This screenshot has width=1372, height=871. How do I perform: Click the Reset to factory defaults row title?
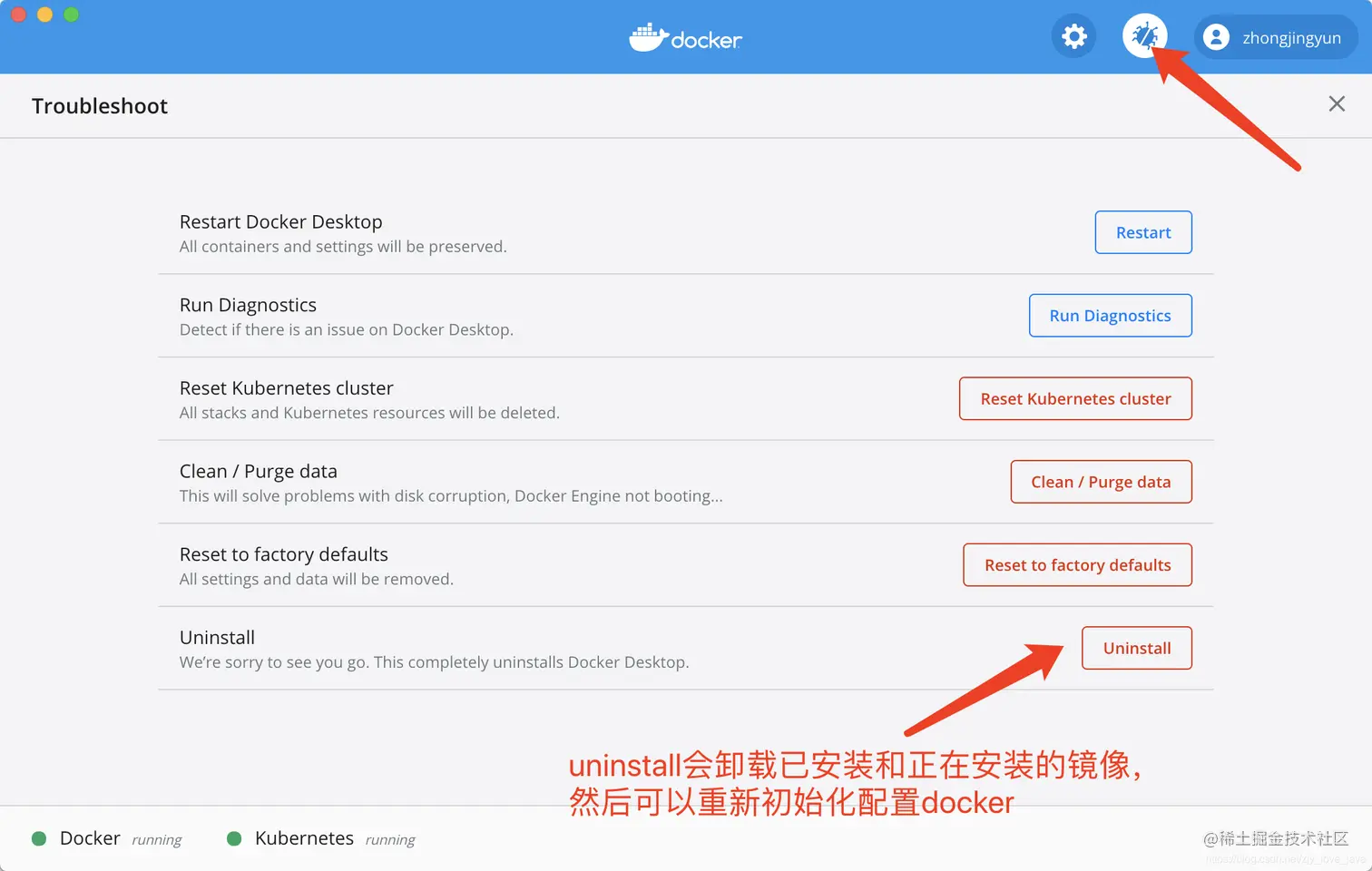tap(283, 554)
